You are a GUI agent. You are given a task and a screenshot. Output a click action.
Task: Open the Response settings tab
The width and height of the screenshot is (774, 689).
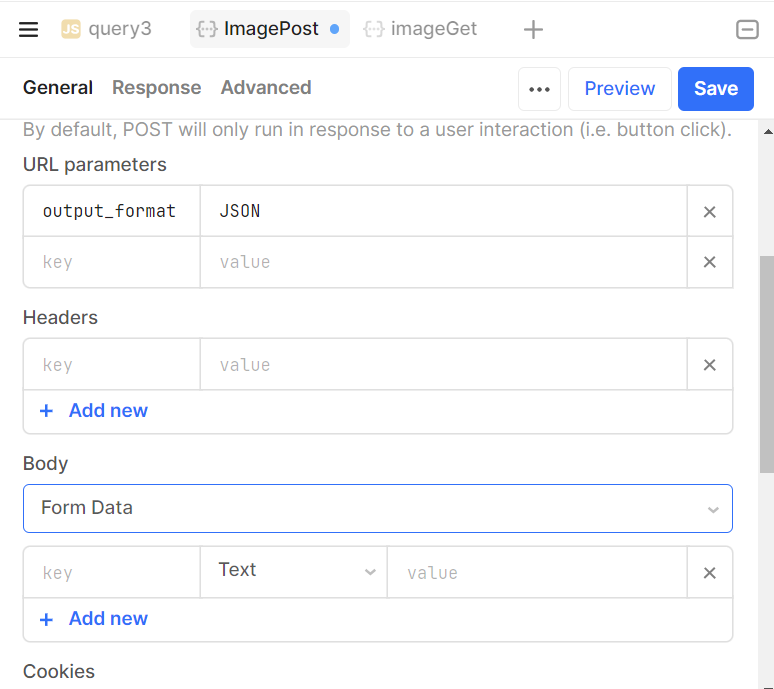(156, 88)
